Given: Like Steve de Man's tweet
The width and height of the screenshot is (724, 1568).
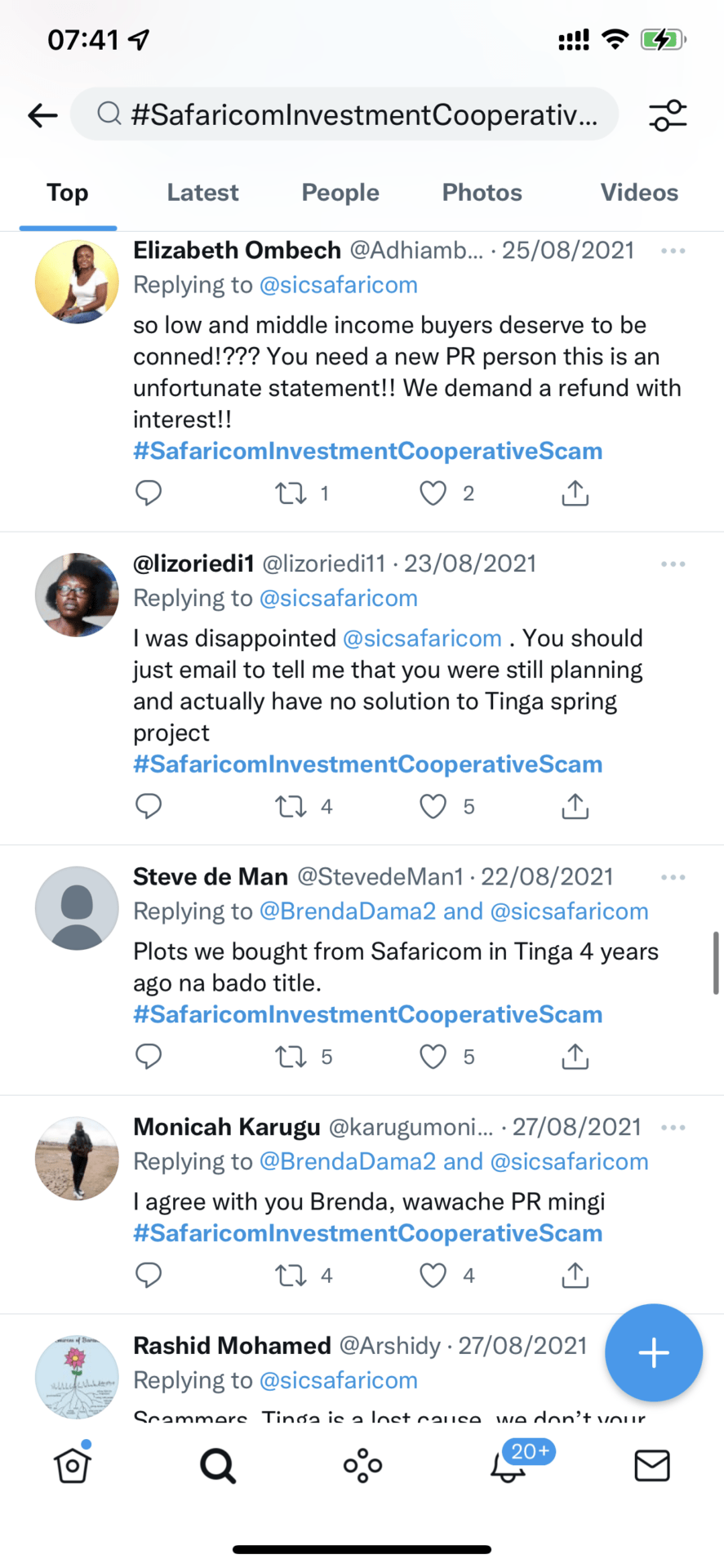Looking at the screenshot, I should point(433,1057).
